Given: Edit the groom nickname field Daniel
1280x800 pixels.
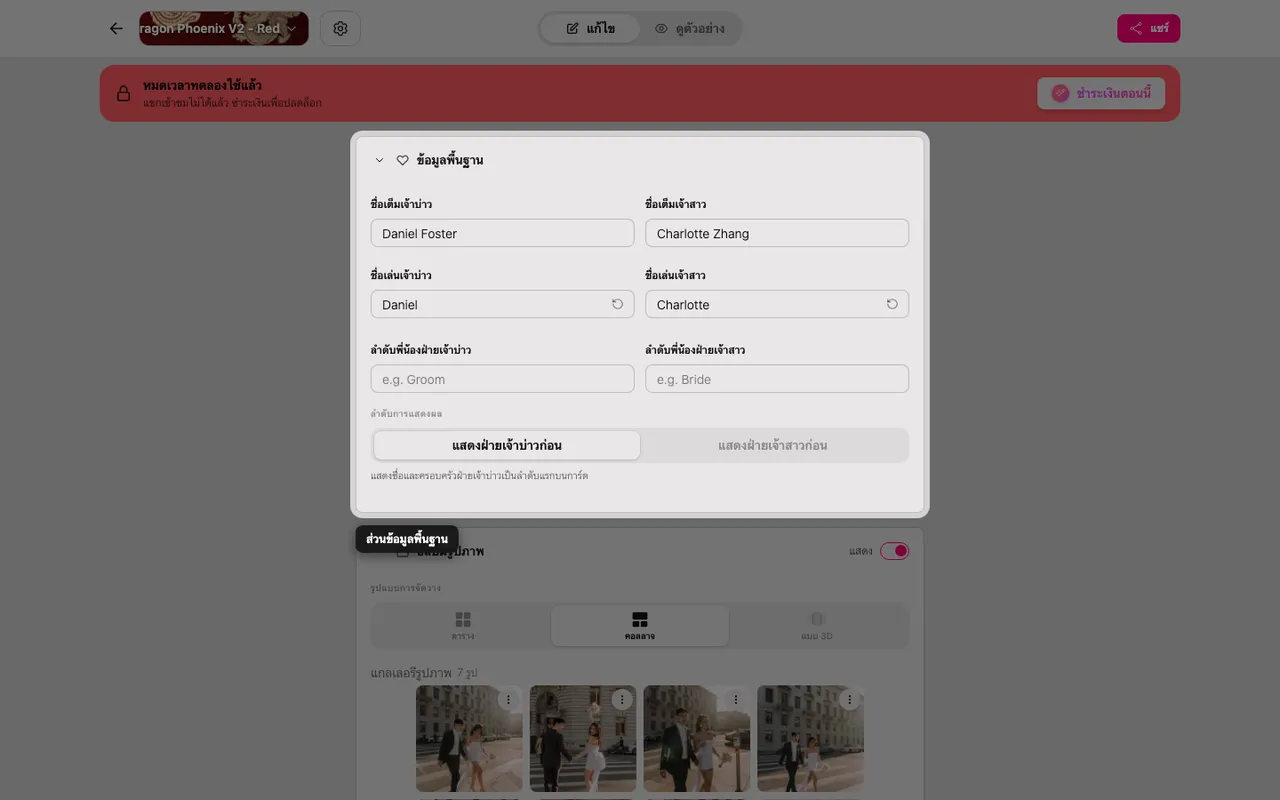Looking at the screenshot, I should pos(502,304).
